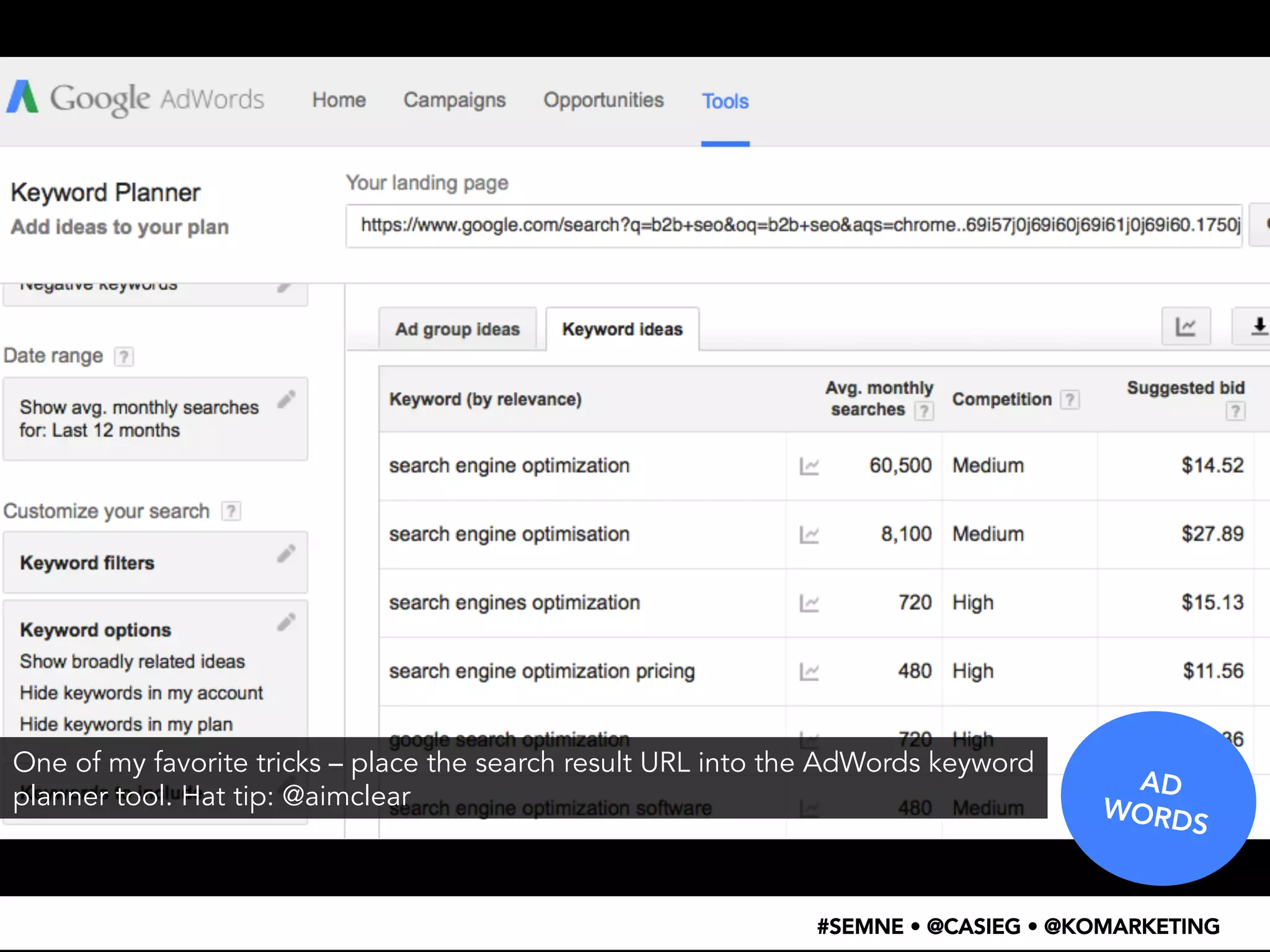1270x952 pixels.
Task: Click the landing page URL field
Action: (794, 226)
